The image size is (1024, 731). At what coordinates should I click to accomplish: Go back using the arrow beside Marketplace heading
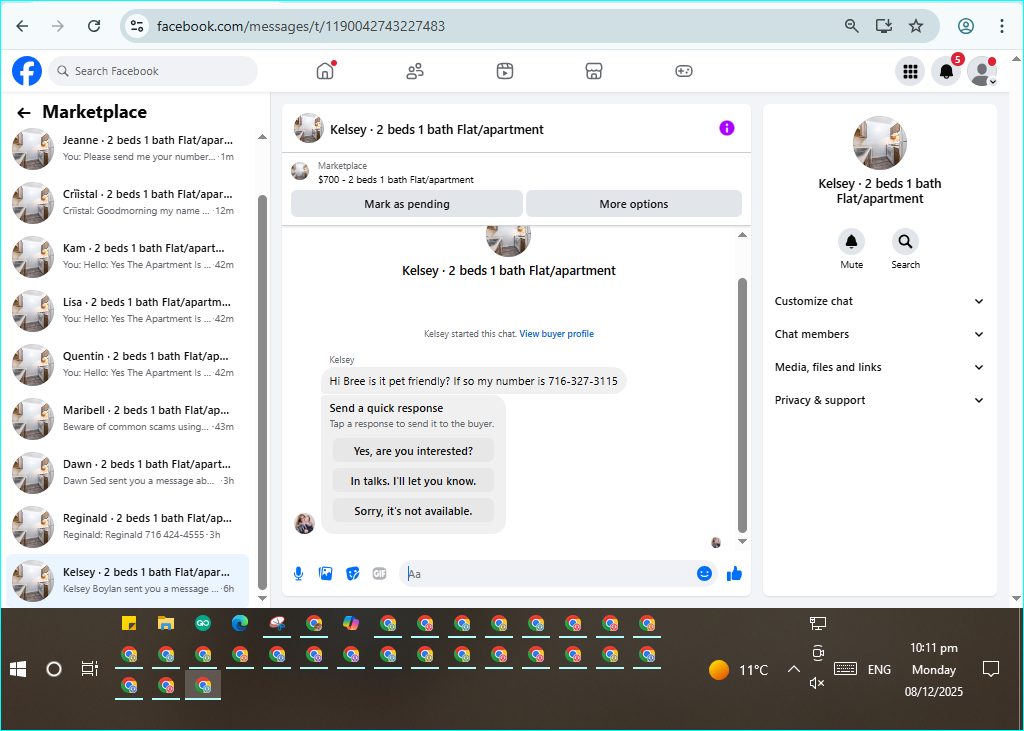pyautogui.click(x=24, y=113)
